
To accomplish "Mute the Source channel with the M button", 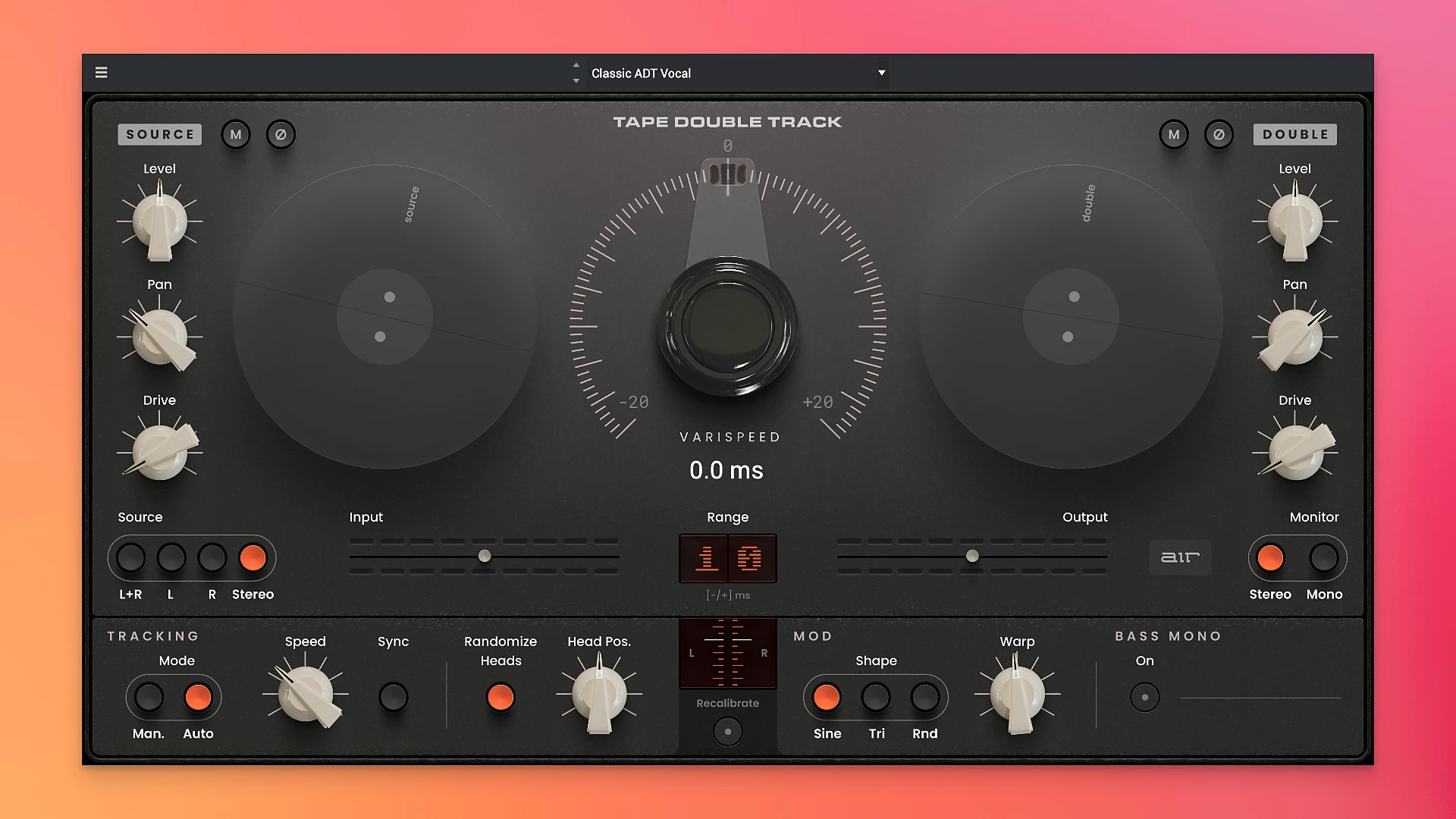I will click(236, 134).
